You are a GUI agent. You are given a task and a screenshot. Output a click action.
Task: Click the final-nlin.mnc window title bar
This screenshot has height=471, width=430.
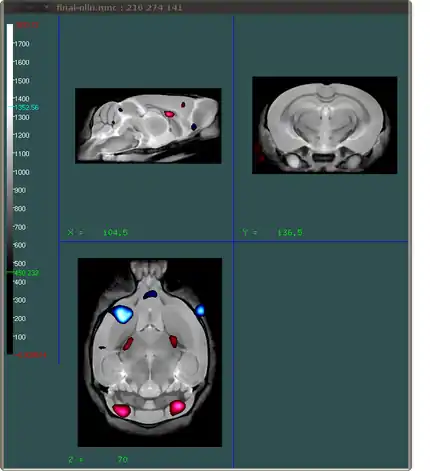(x=206, y=7)
